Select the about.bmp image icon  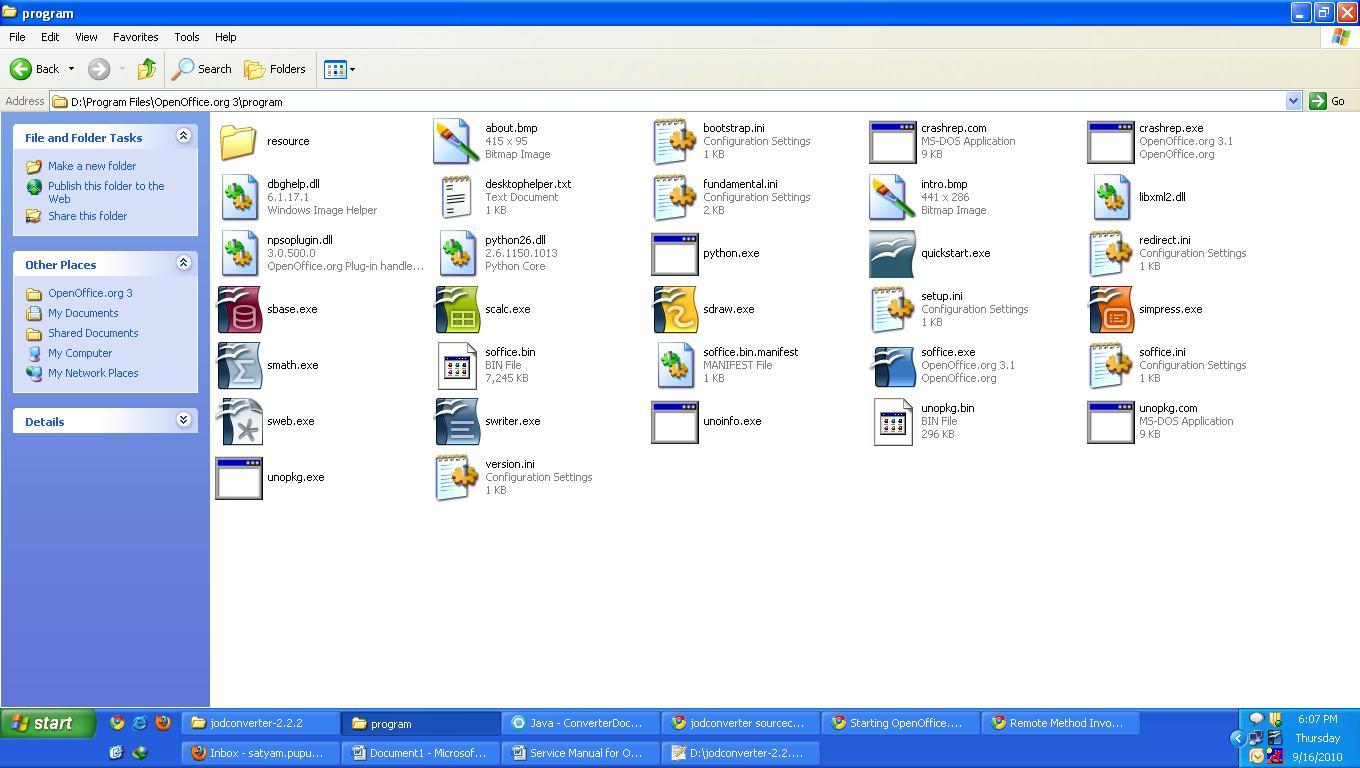point(457,142)
